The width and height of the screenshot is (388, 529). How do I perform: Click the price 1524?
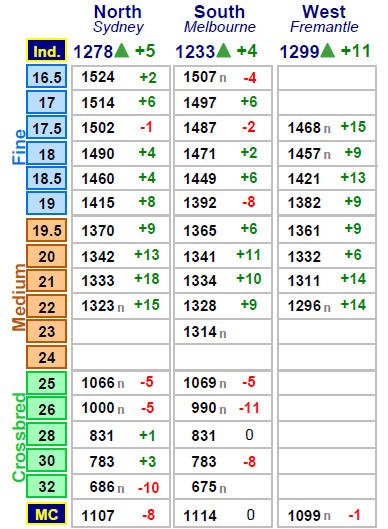click(x=98, y=77)
